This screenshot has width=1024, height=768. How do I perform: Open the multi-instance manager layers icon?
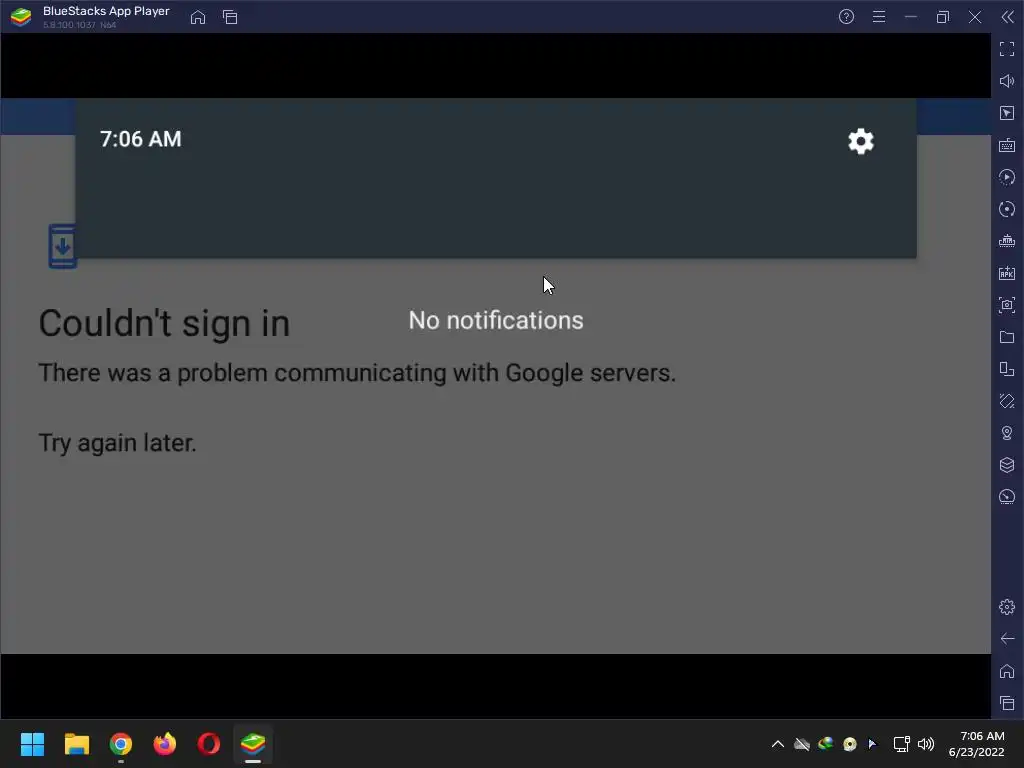1007,465
